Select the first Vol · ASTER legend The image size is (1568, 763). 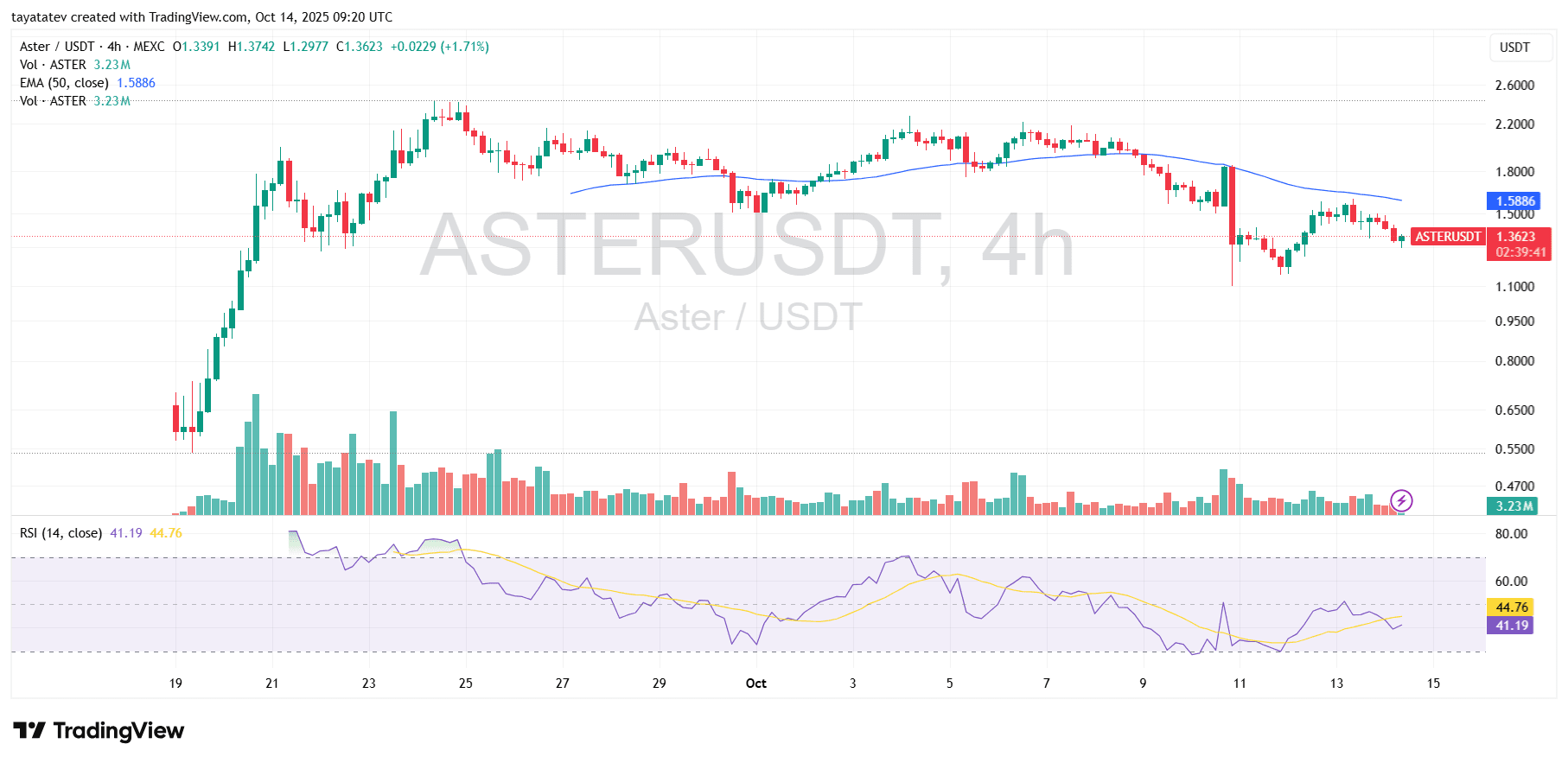[x=53, y=65]
